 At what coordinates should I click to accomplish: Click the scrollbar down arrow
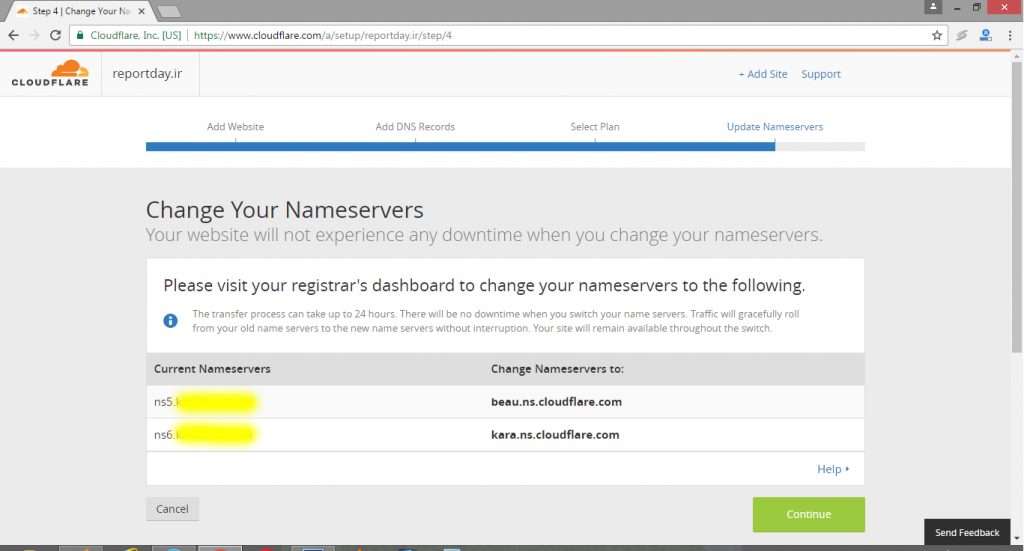(1016, 539)
